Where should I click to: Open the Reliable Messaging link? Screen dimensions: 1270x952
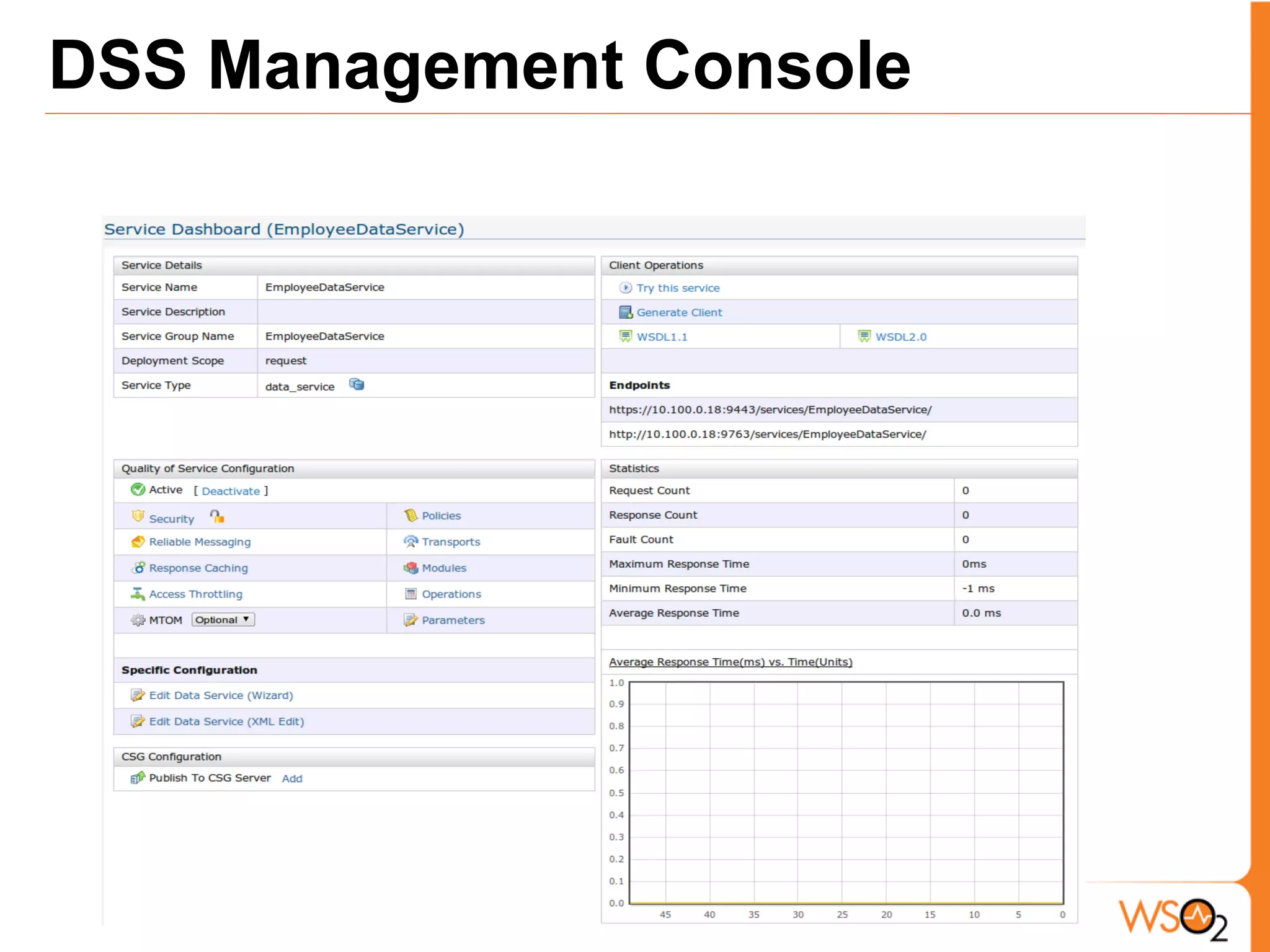[200, 542]
